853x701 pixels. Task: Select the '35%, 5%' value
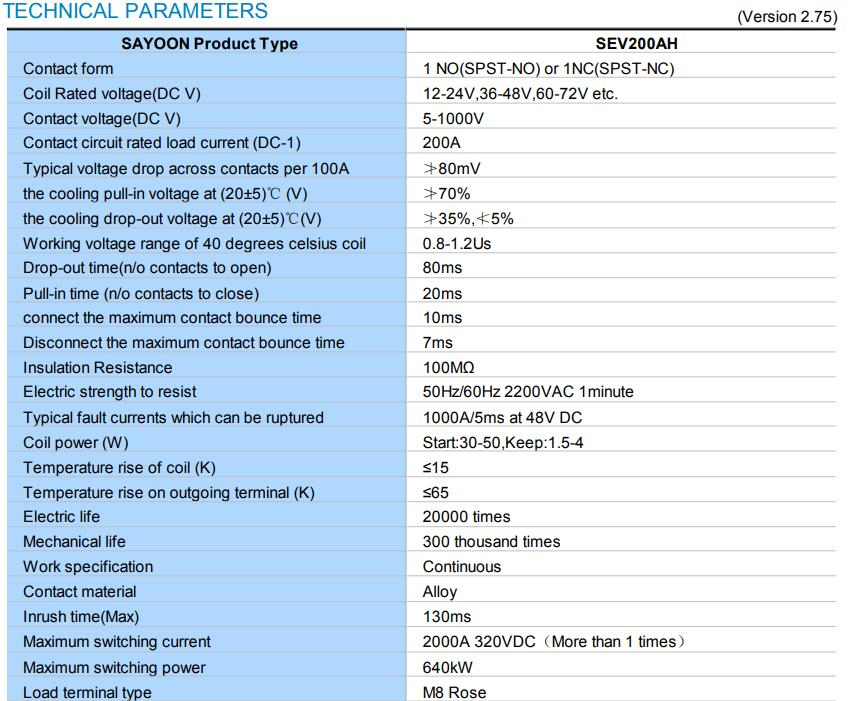coord(468,219)
